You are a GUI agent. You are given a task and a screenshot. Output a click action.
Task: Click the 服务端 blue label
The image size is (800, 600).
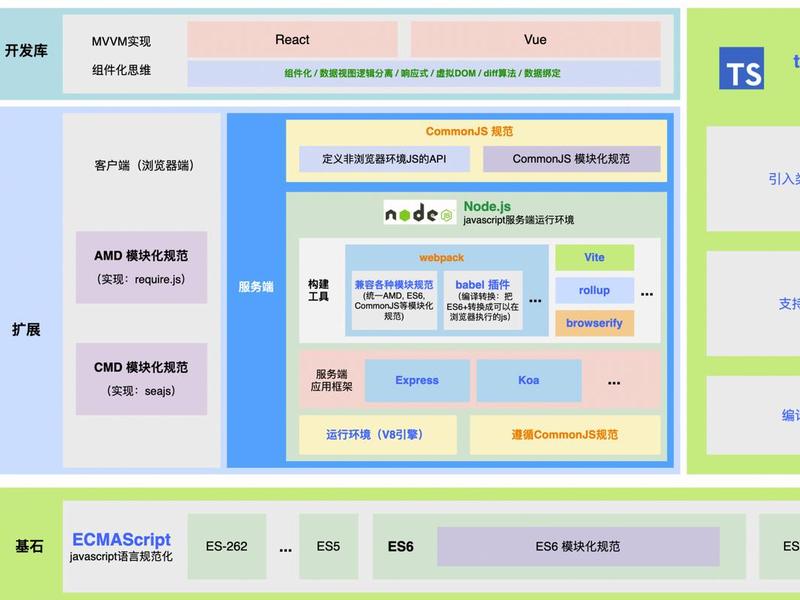click(x=256, y=287)
